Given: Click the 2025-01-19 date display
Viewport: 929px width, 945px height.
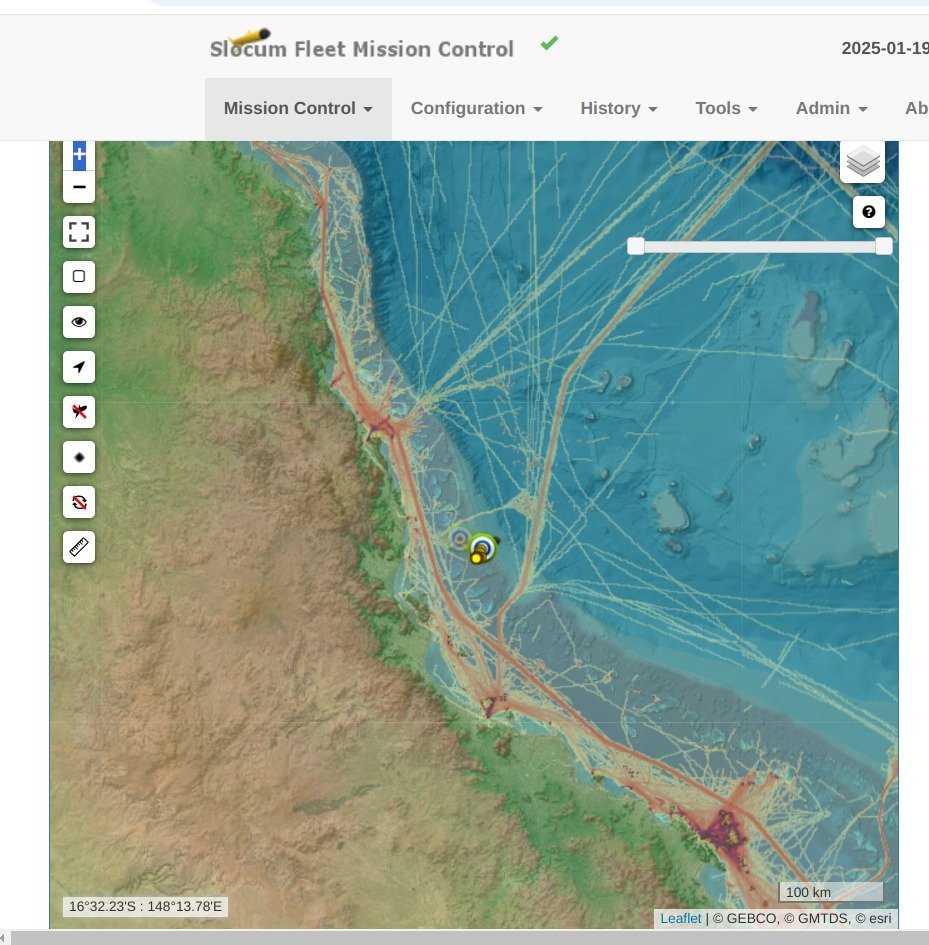Looking at the screenshot, I should point(884,48).
